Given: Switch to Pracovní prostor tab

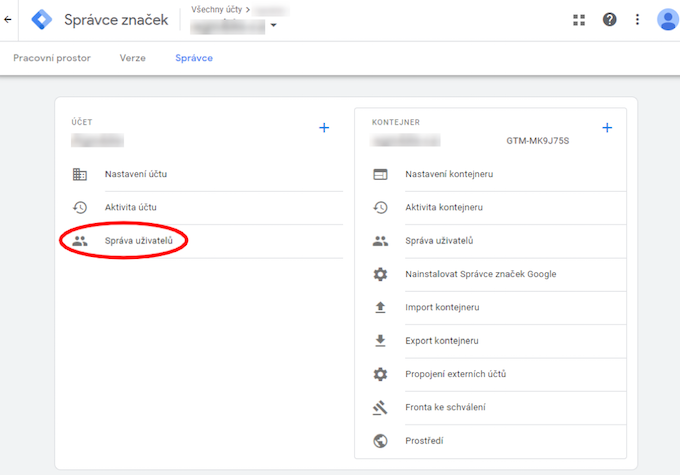Looking at the screenshot, I should click(52, 58).
